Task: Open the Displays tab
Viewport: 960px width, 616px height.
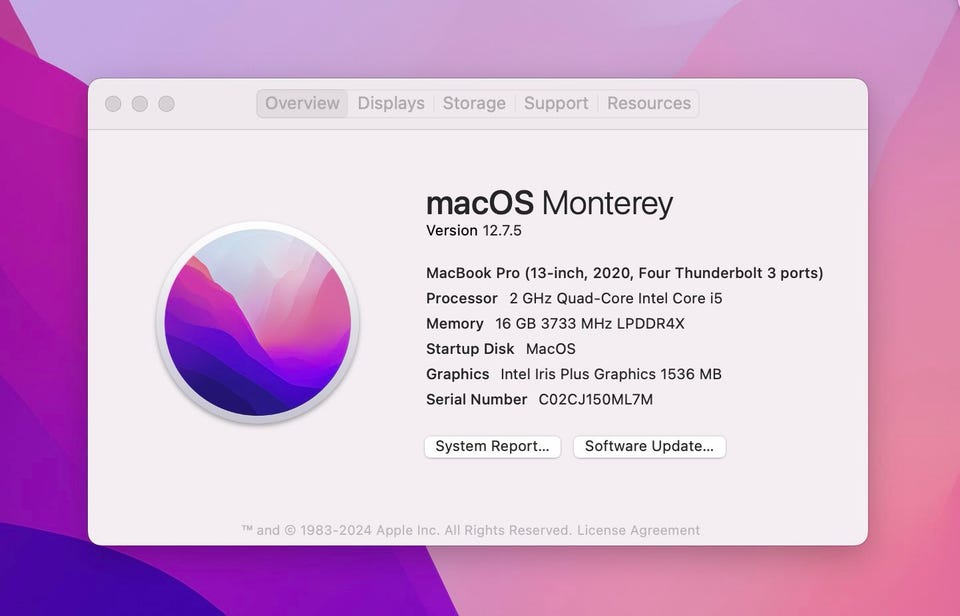Action: coord(391,103)
